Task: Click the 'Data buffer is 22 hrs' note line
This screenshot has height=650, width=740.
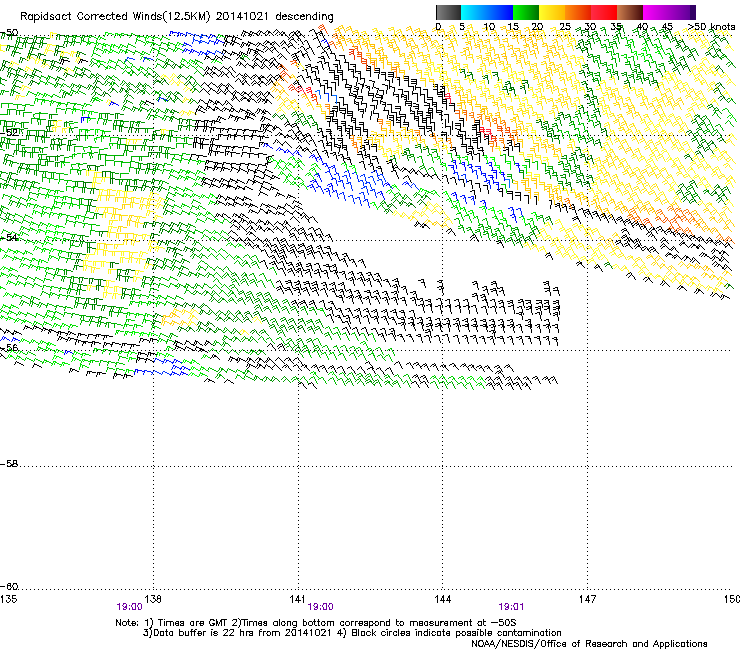Action: 352,633
